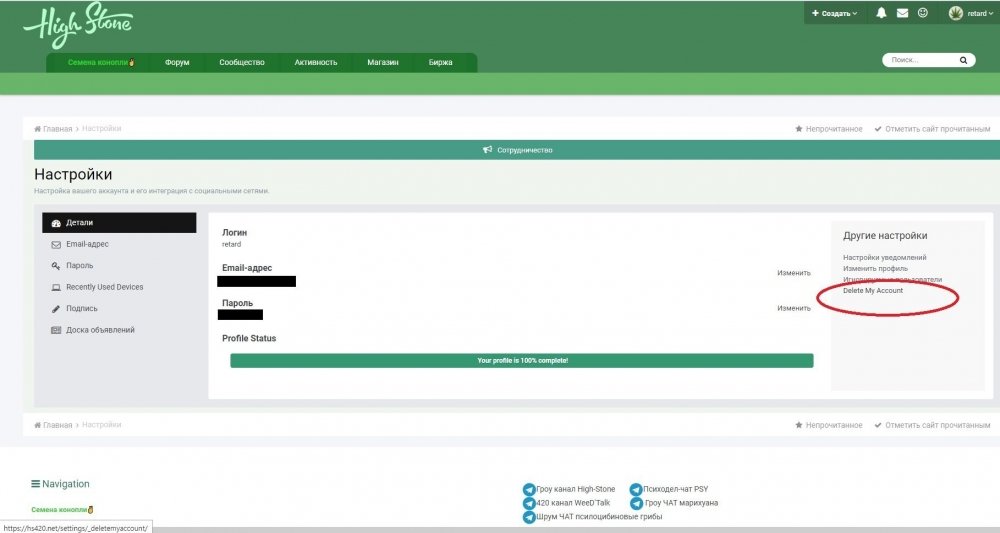Viewport: 1000px width, 533px height.
Task: Open the messages envelope icon
Action: coord(902,13)
